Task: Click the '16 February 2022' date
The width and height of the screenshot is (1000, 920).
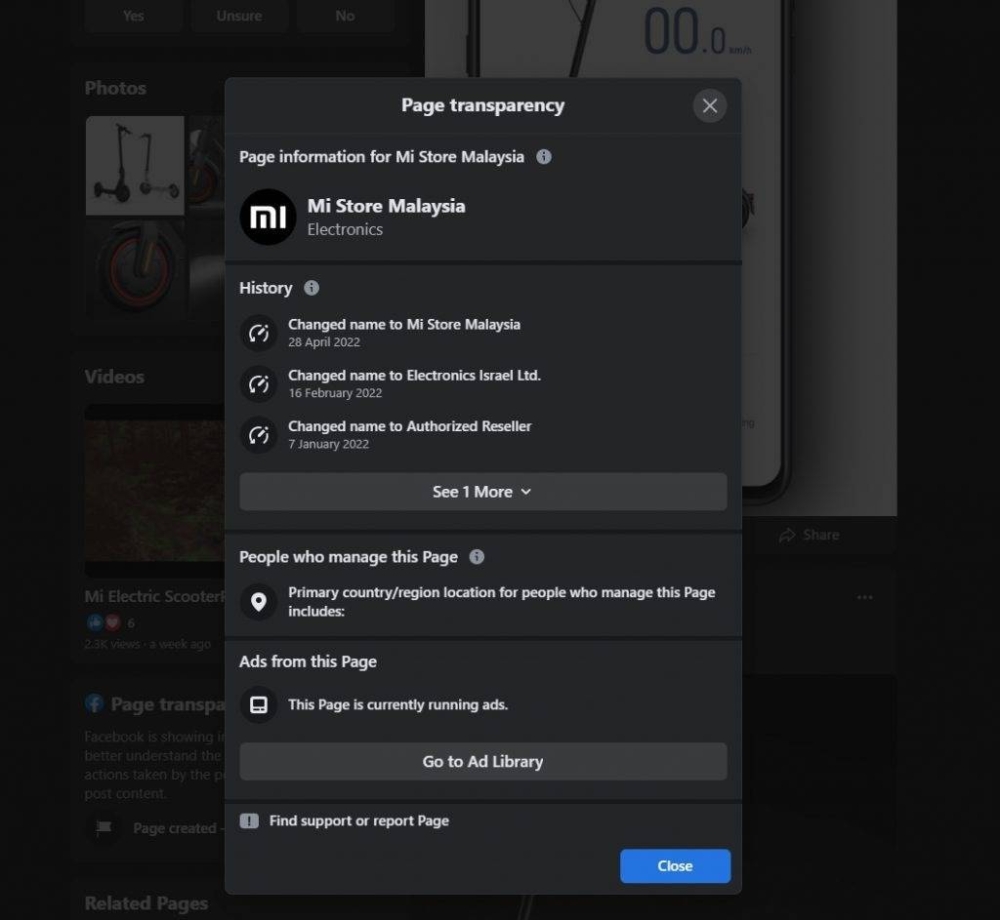Action: tap(335, 393)
